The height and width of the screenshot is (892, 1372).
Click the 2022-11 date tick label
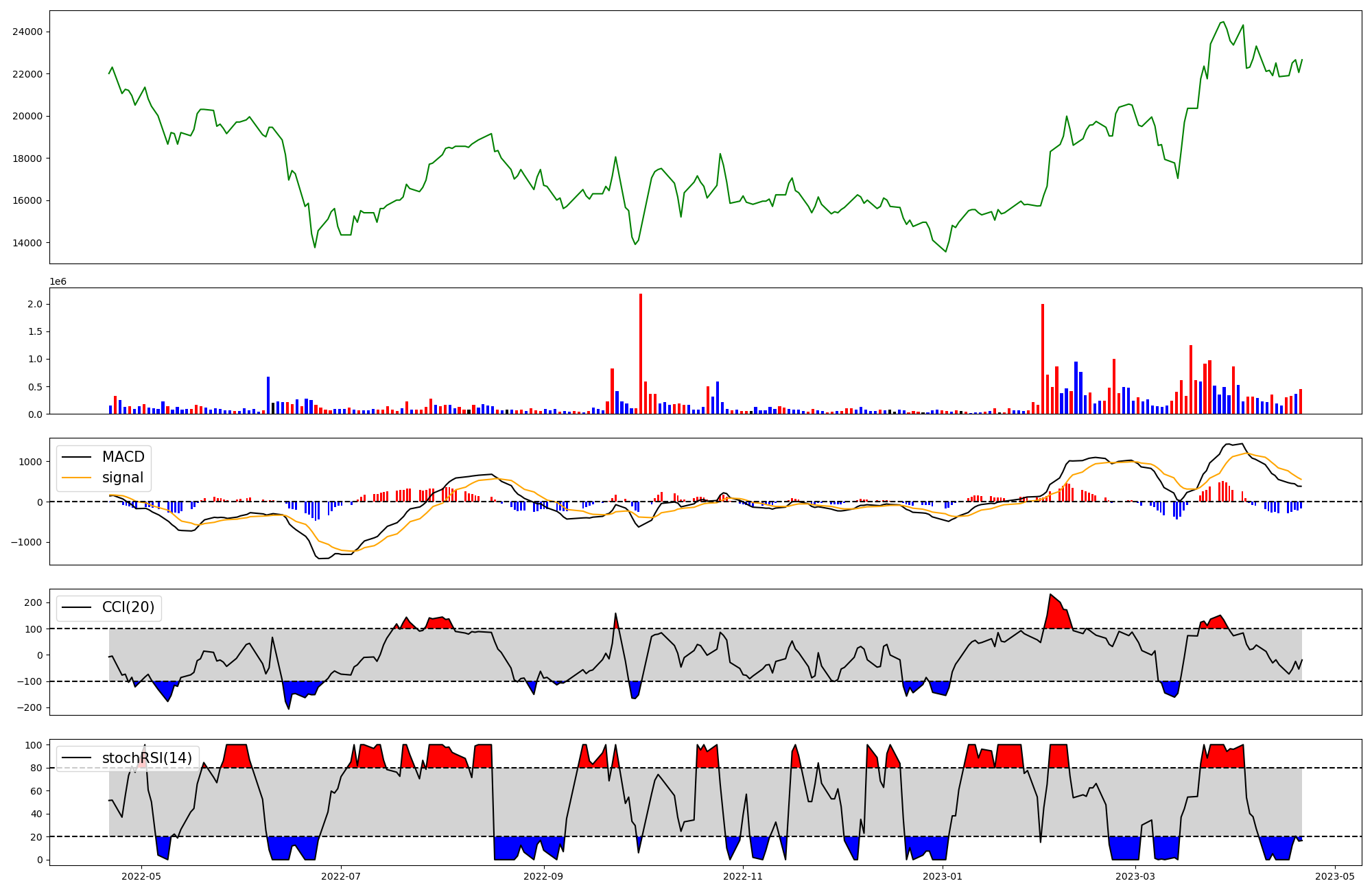tap(743, 876)
